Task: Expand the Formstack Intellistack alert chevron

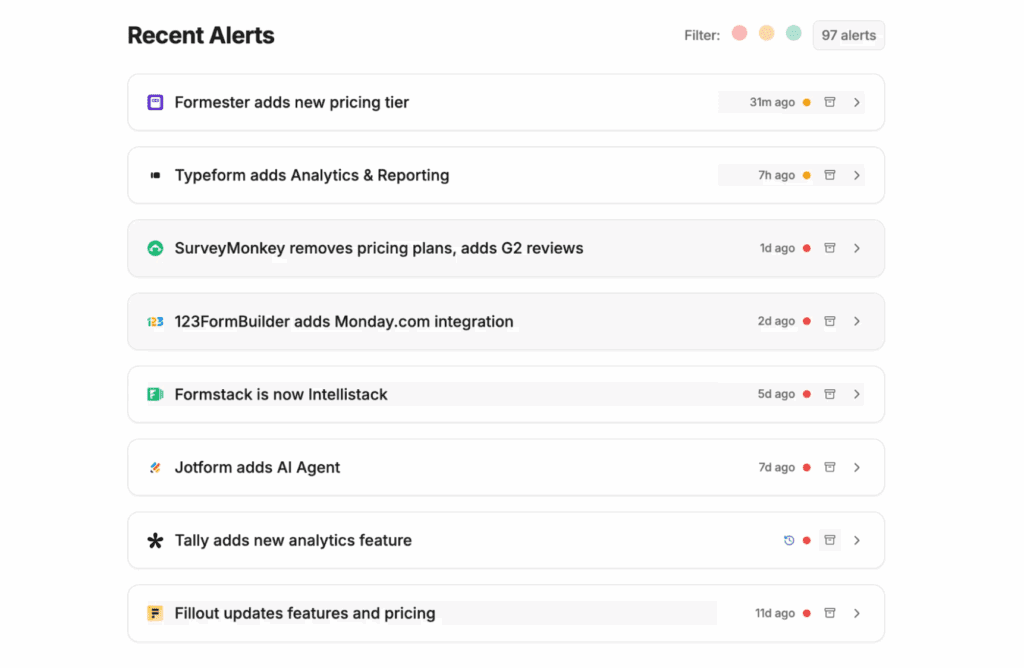Action: tap(857, 394)
